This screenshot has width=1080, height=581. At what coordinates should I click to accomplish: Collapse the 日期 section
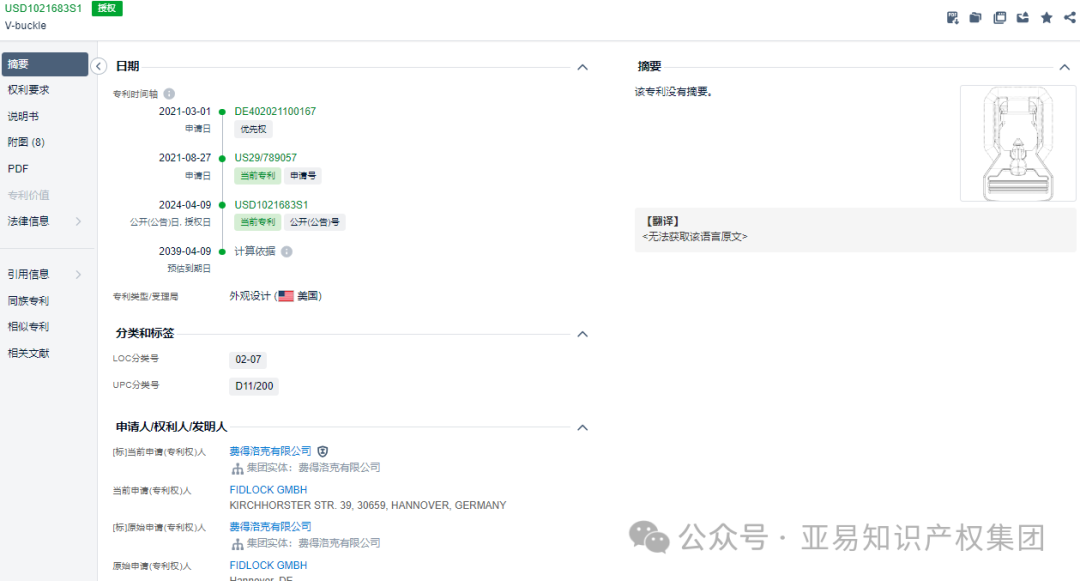[582, 67]
